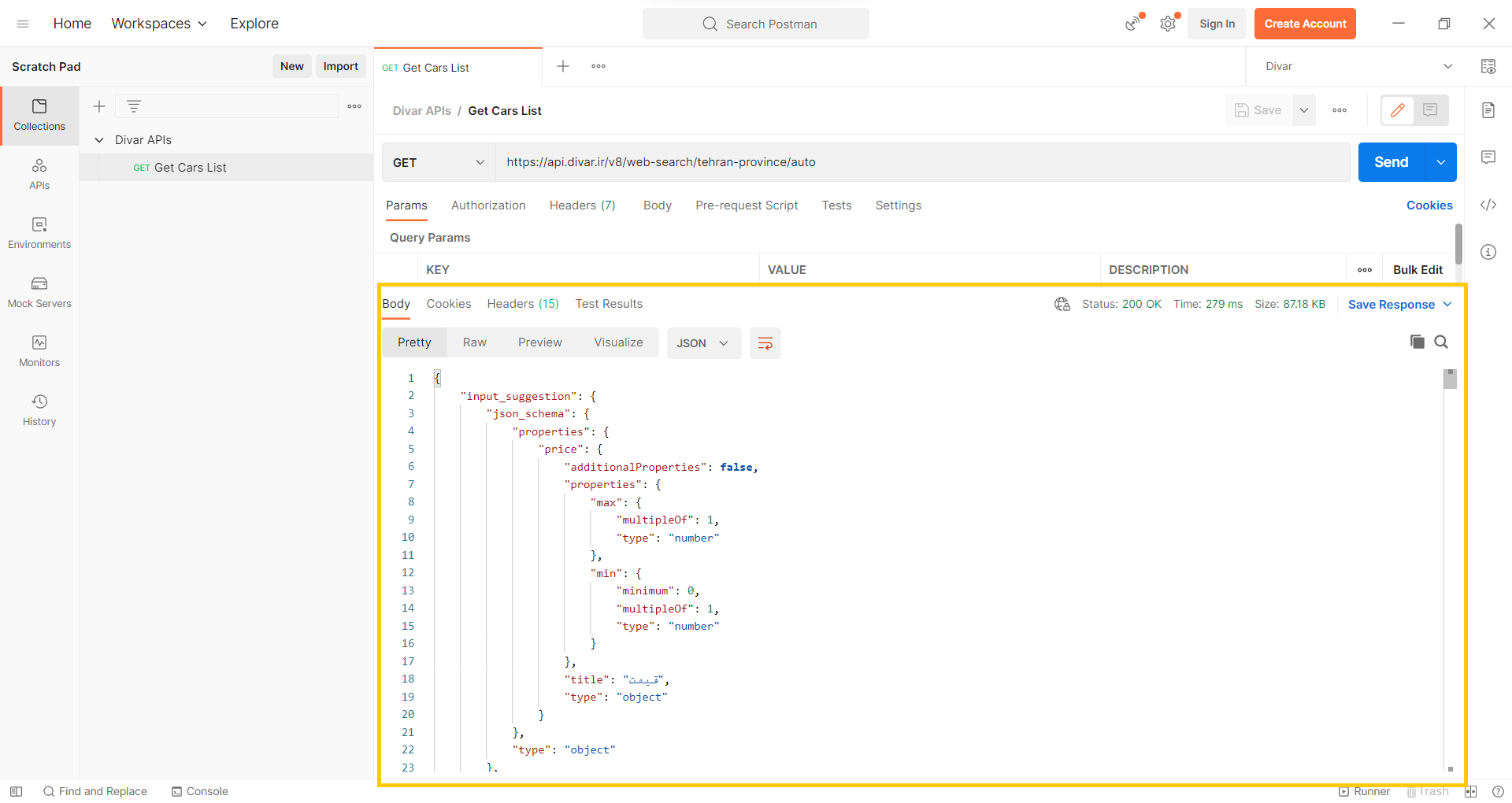Open the Mock Servers sidebar panel
1512x803 pixels.
39,292
